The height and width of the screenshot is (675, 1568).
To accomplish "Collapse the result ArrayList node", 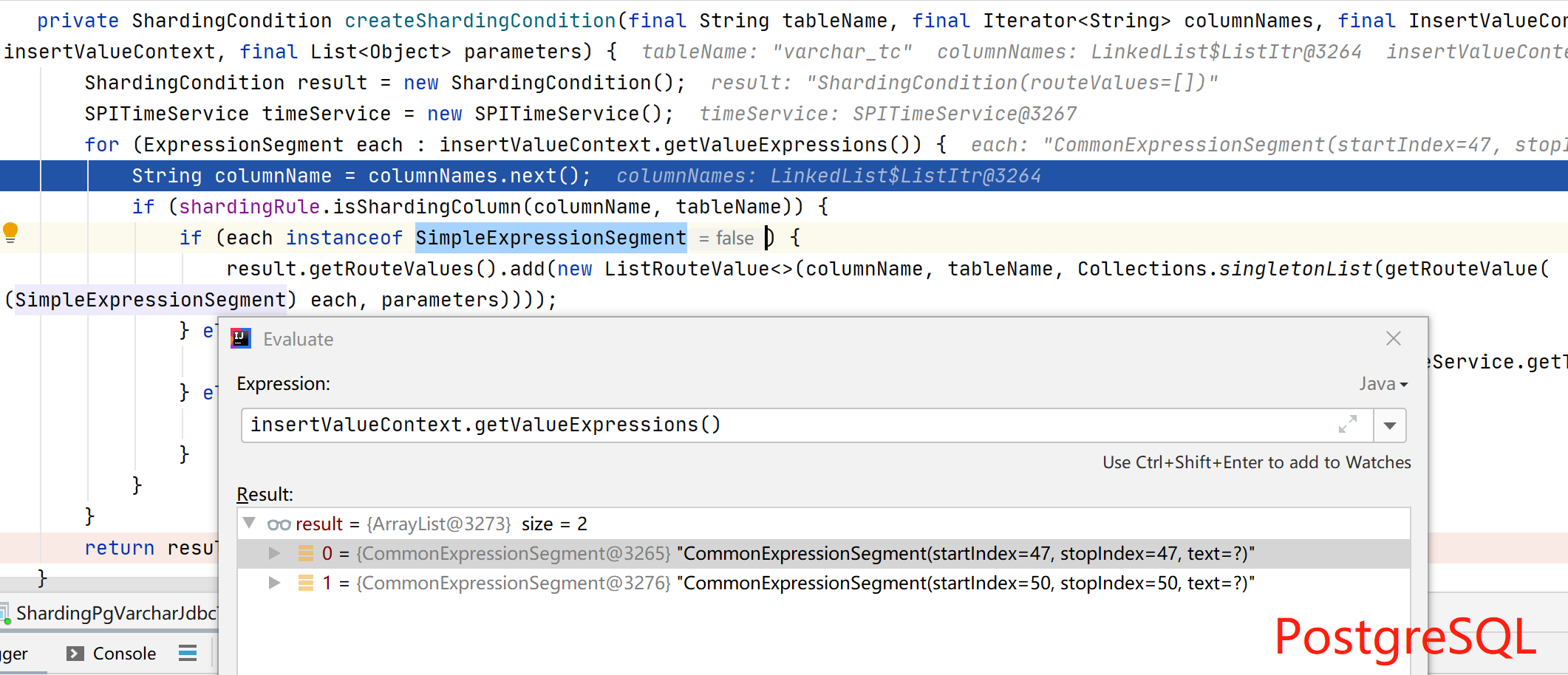I will tap(249, 524).
